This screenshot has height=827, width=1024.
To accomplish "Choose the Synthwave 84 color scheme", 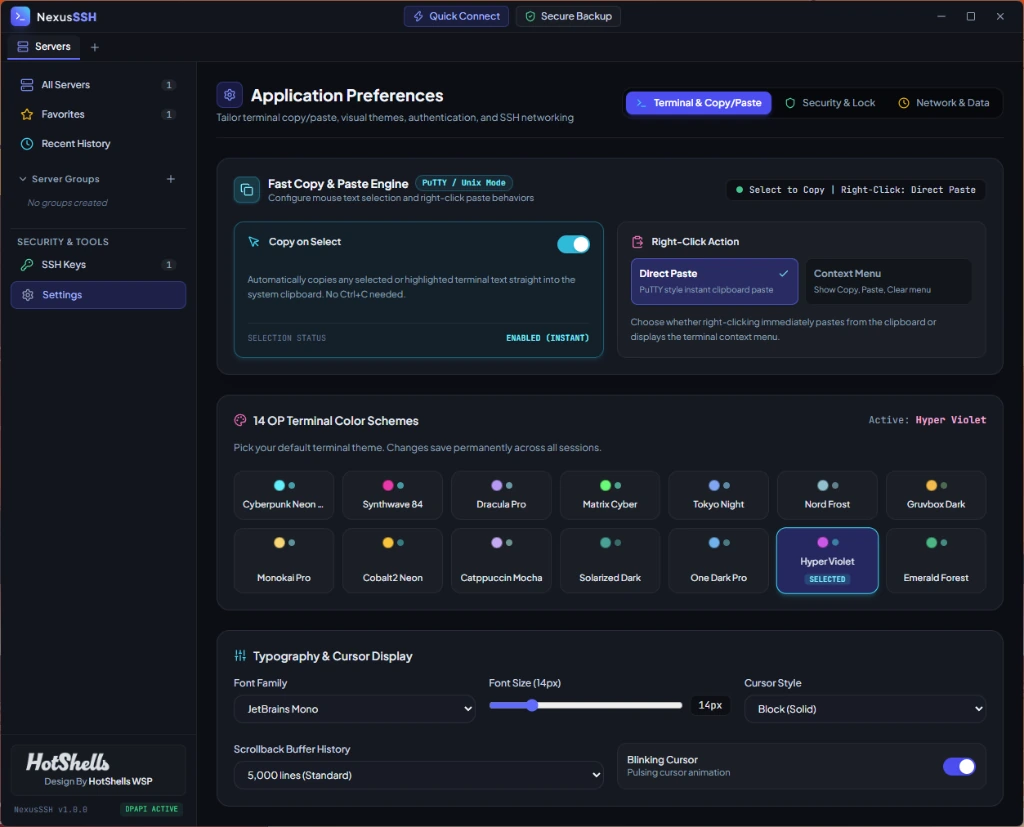I will tap(392, 495).
